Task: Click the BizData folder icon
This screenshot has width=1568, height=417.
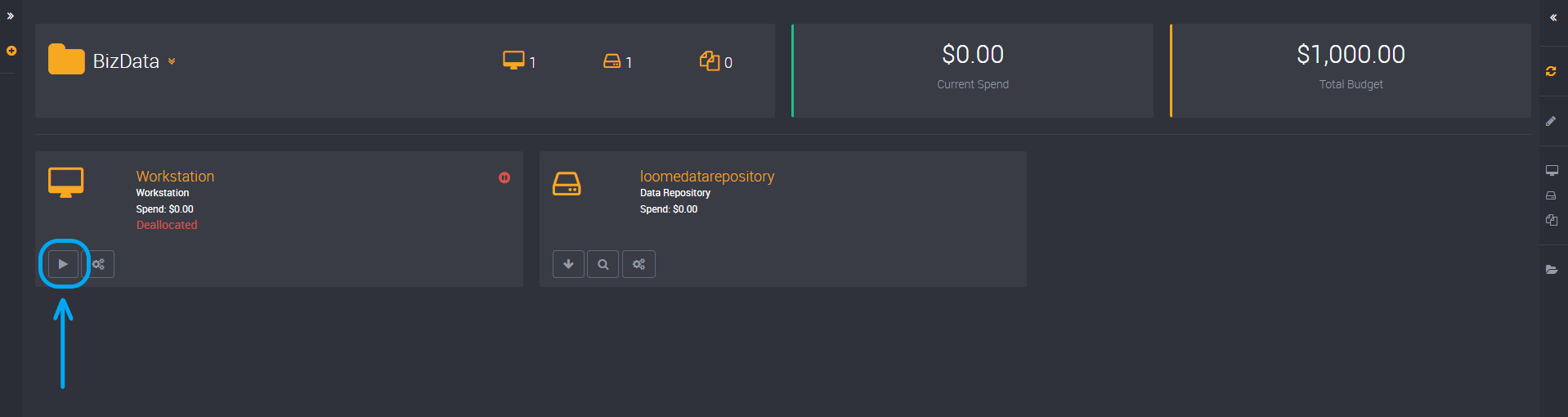Action: click(66, 60)
